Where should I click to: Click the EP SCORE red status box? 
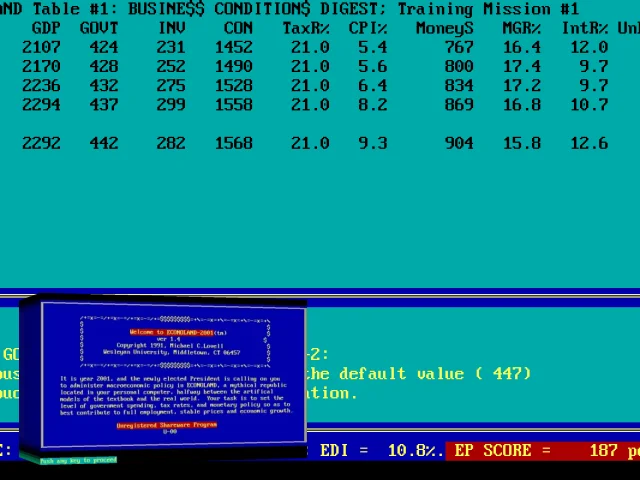(543, 451)
